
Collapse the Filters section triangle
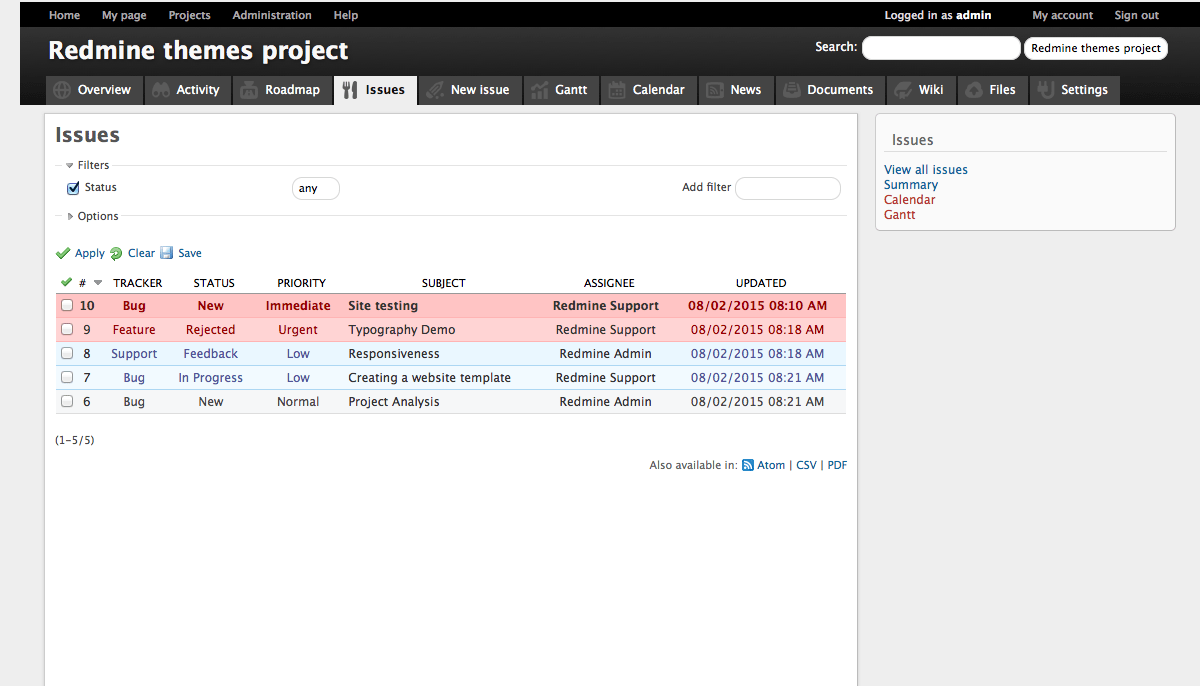click(70, 165)
